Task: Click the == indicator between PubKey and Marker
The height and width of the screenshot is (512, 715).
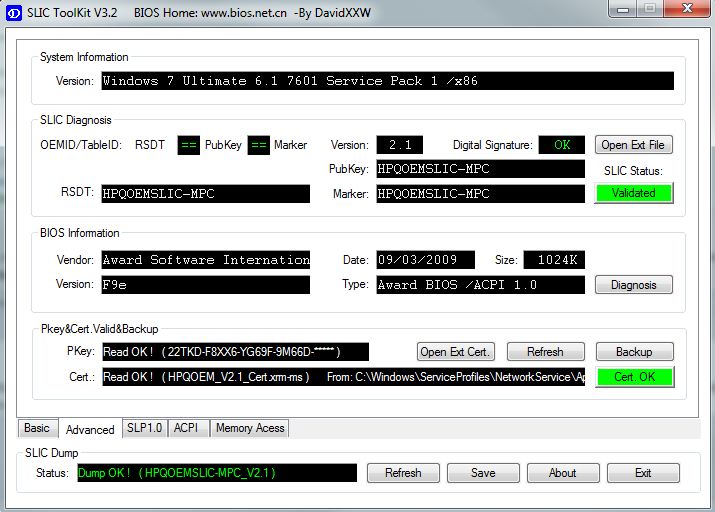Action: pyautogui.click(x=259, y=145)
